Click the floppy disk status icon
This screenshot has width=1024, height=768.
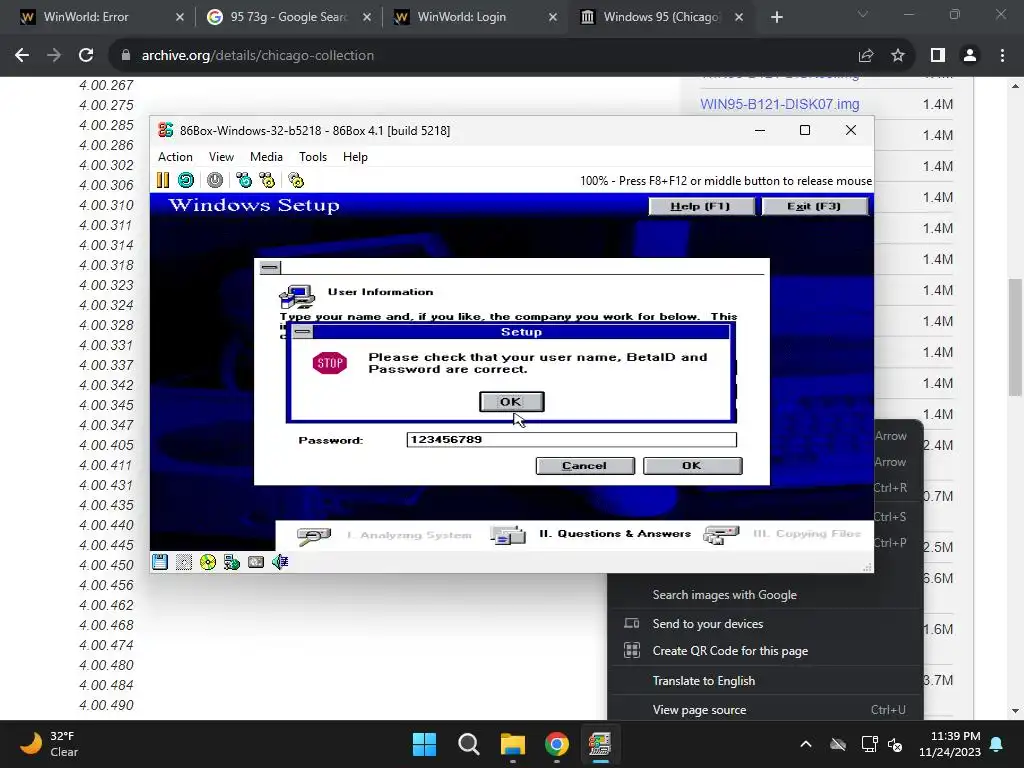tap(160, 562)
